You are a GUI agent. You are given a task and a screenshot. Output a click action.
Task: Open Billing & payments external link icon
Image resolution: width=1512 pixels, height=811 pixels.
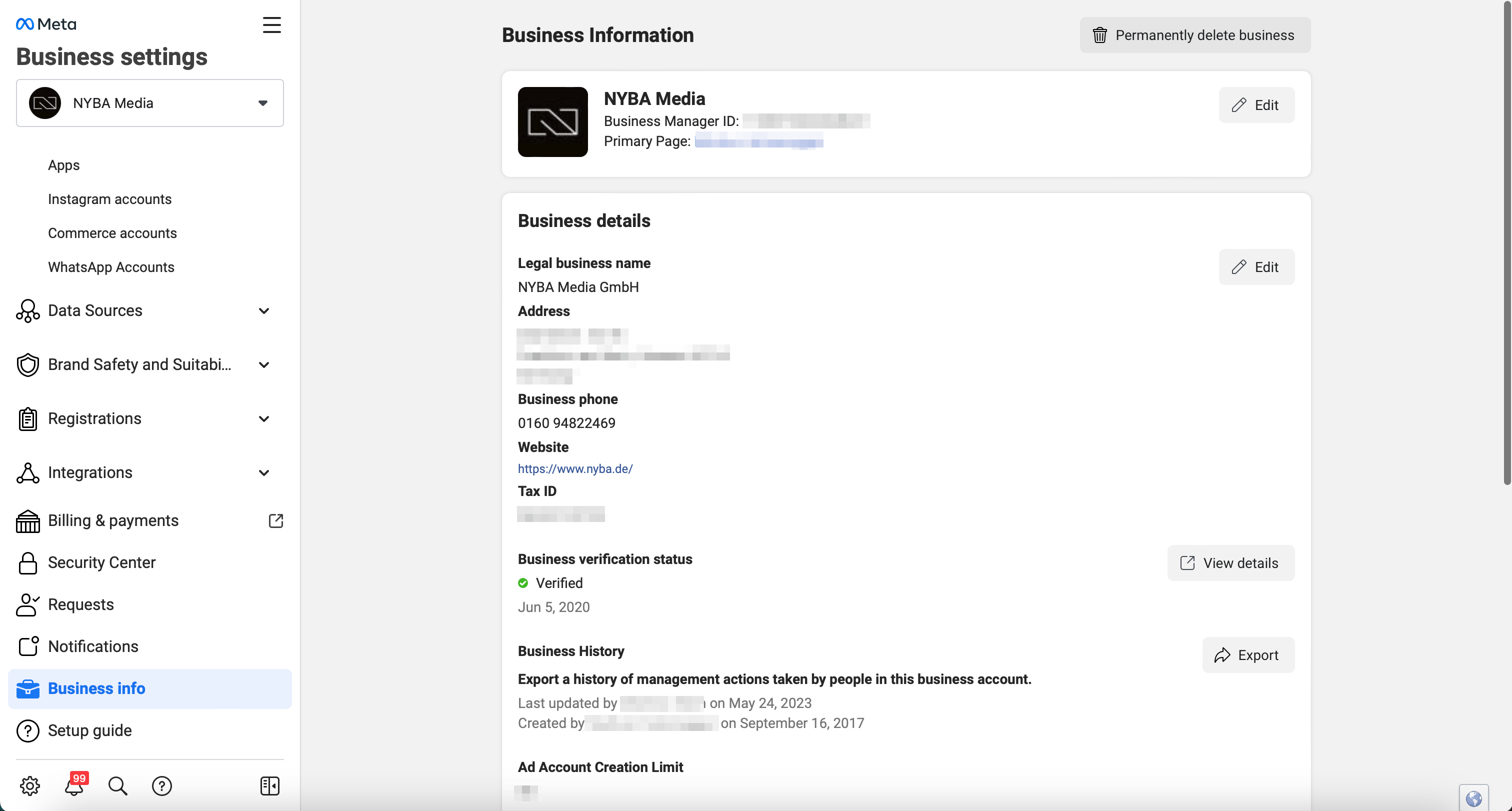point(275,521)
